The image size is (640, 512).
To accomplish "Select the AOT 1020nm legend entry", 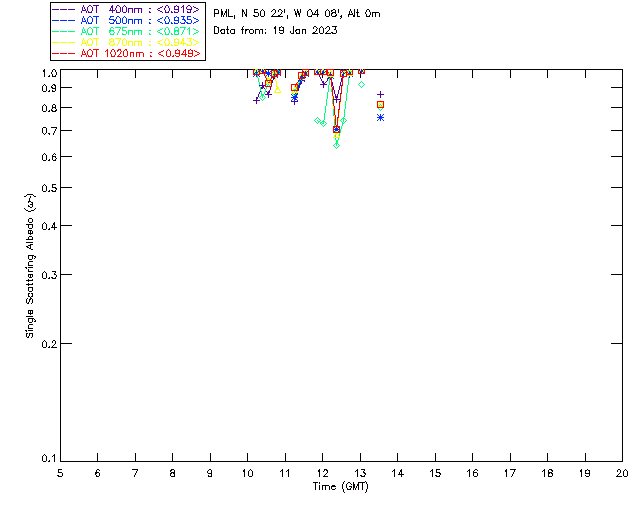I will 126,53.
